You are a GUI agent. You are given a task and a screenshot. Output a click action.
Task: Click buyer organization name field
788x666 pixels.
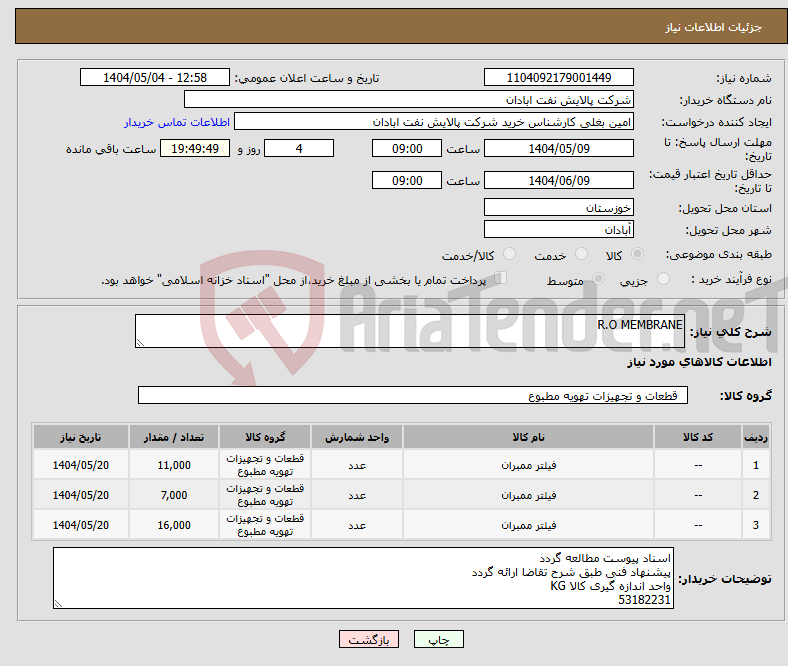[x=409, y=100]
